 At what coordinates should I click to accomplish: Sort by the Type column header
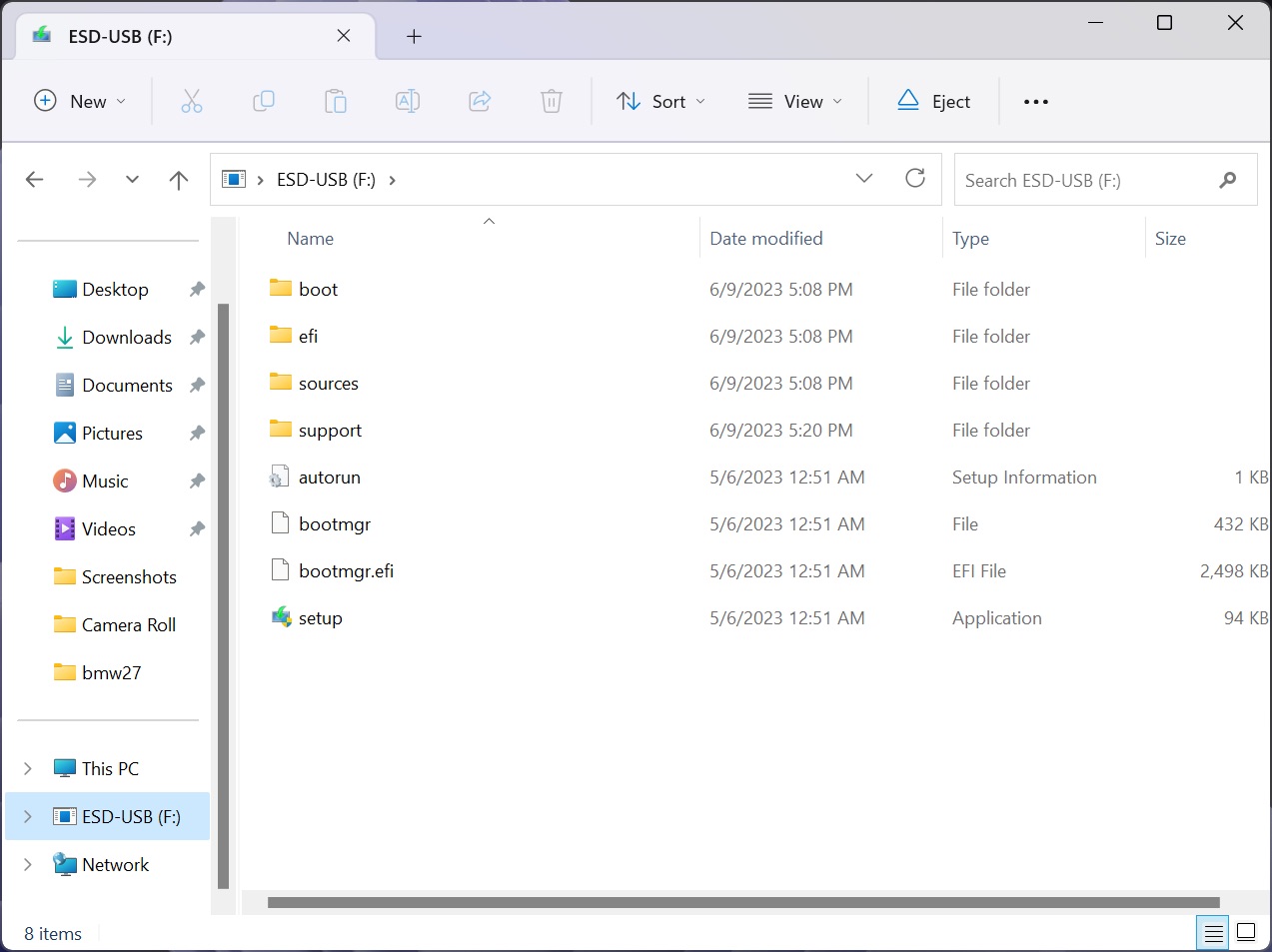coord(970,239)
